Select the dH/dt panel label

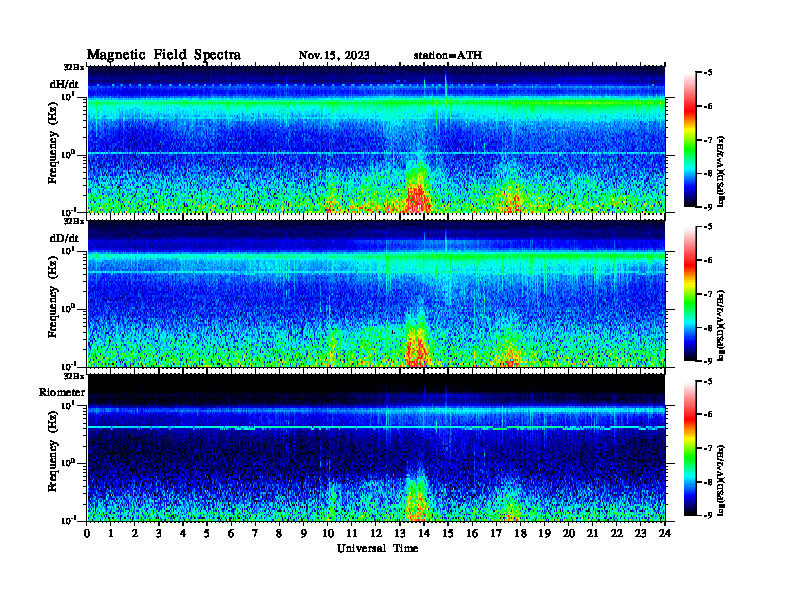point(64,85)
